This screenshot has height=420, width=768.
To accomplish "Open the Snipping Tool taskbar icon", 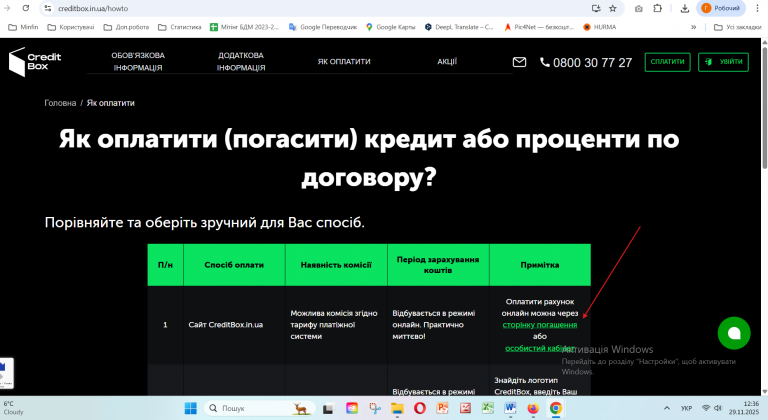I will pos(375,408).
